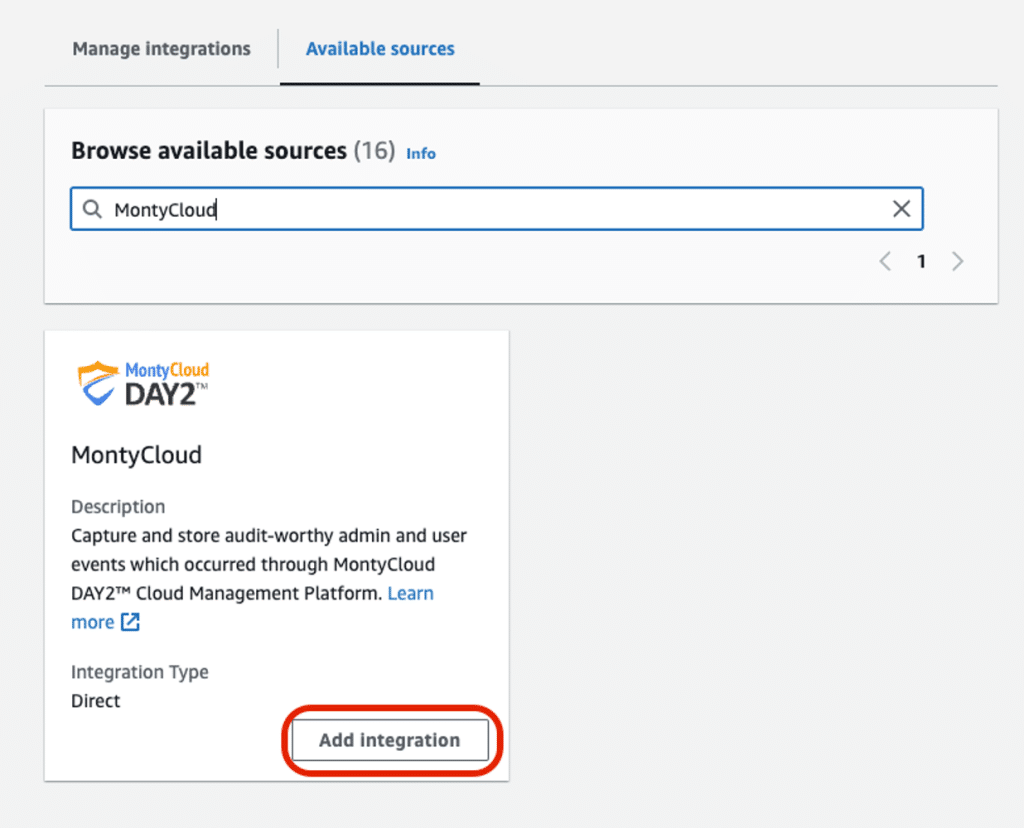Click the 'Direct' integration type value
The height and width of the screenshot is (828, 1024).
(x=96, y=701)
